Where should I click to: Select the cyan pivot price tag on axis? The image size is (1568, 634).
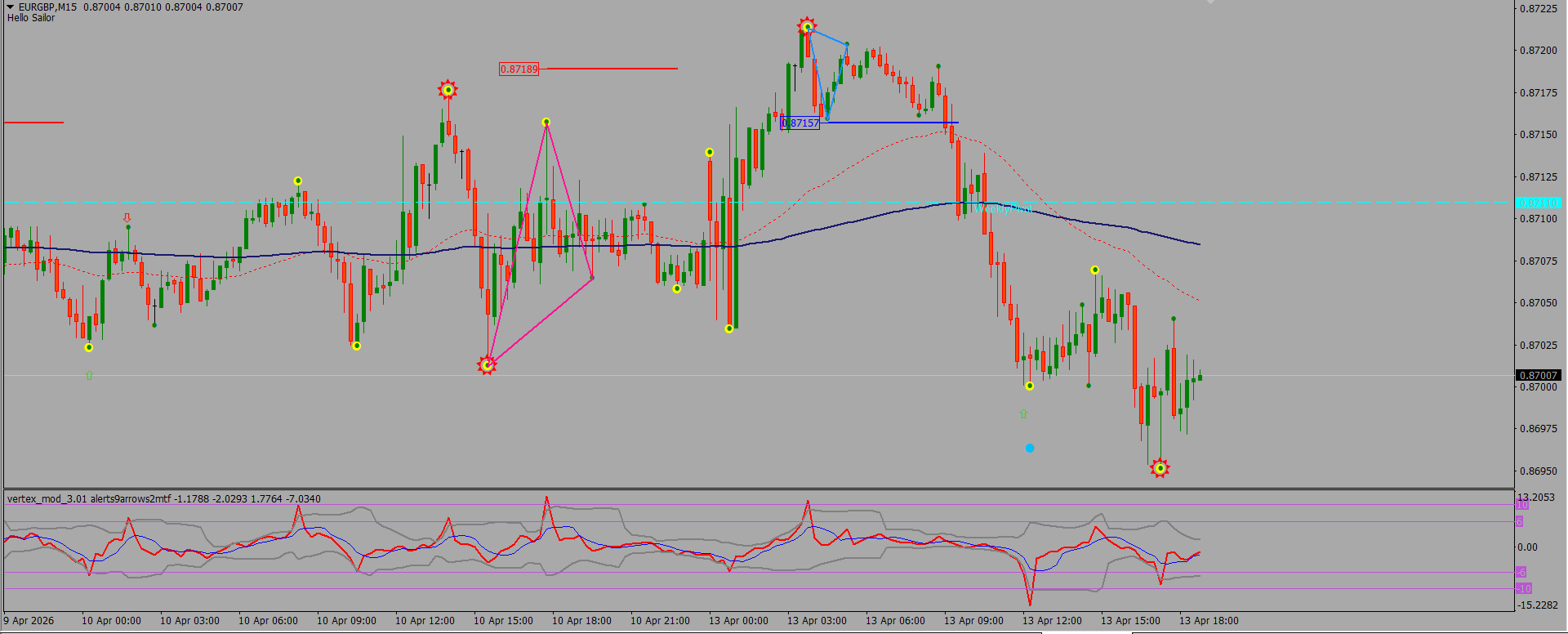pos(1539,203)
